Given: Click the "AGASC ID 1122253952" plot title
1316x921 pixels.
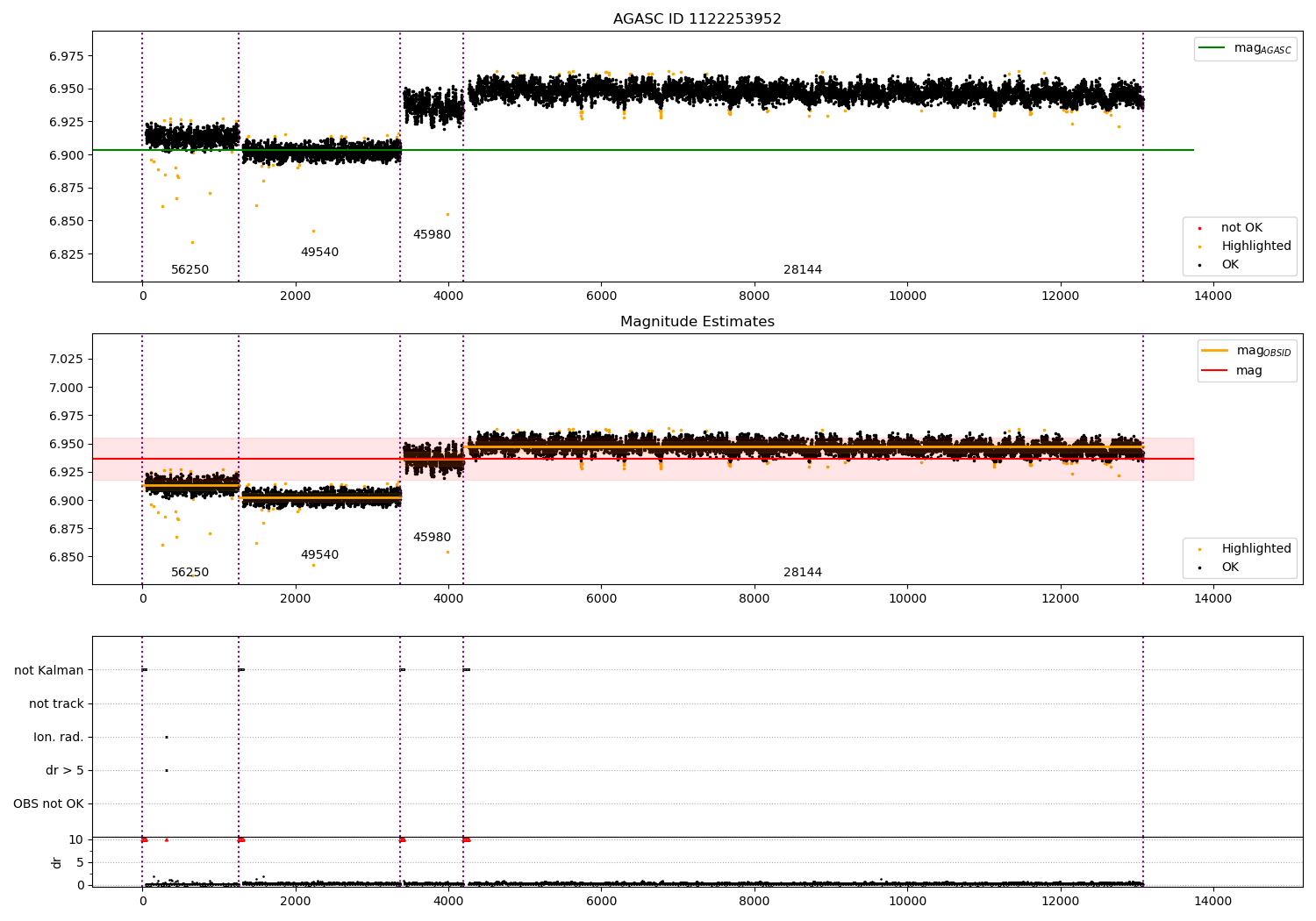Looking at the screenshot, I should click(x=697, y=19).
